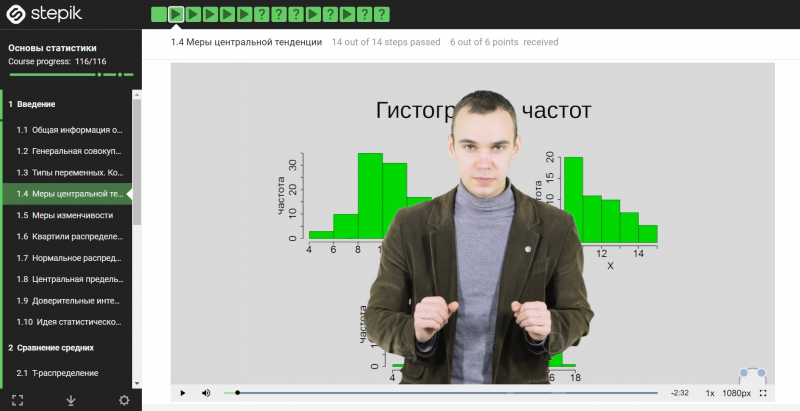Select lesson 1.7 Нормальное распределение
The height and width of the screenshot is (411, 800).
(72, 258)
